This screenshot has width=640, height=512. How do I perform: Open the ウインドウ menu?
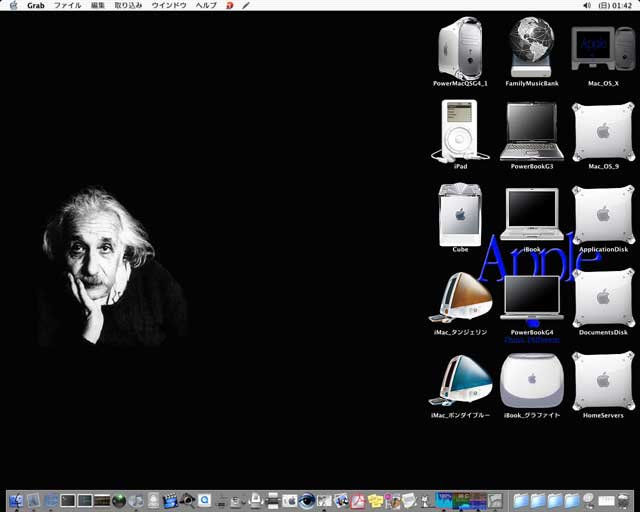(x=169, y=6)
